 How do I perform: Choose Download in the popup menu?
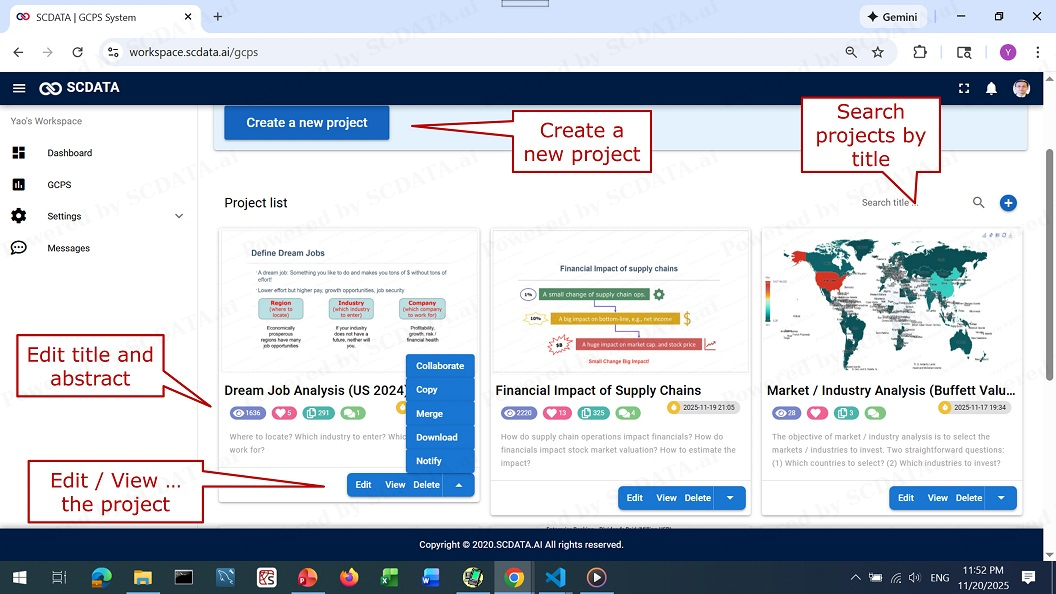pos(437,437)
